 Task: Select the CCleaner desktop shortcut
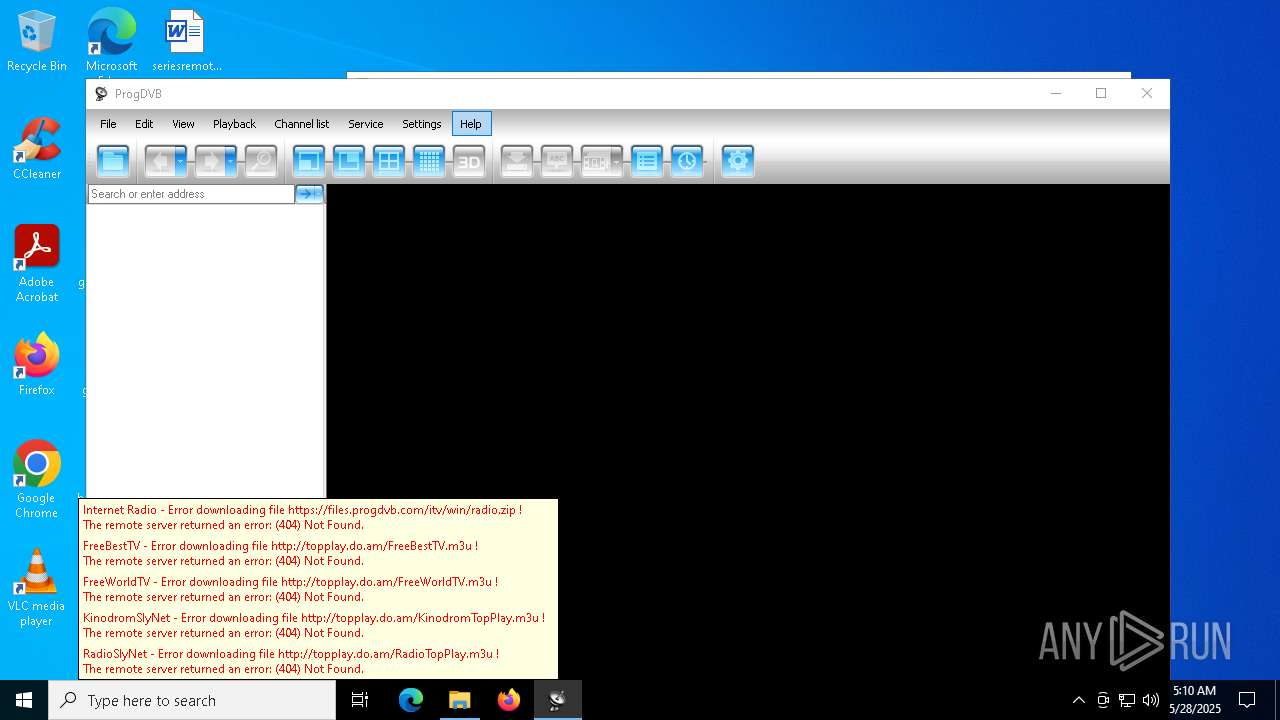click(x=37, y=149)
